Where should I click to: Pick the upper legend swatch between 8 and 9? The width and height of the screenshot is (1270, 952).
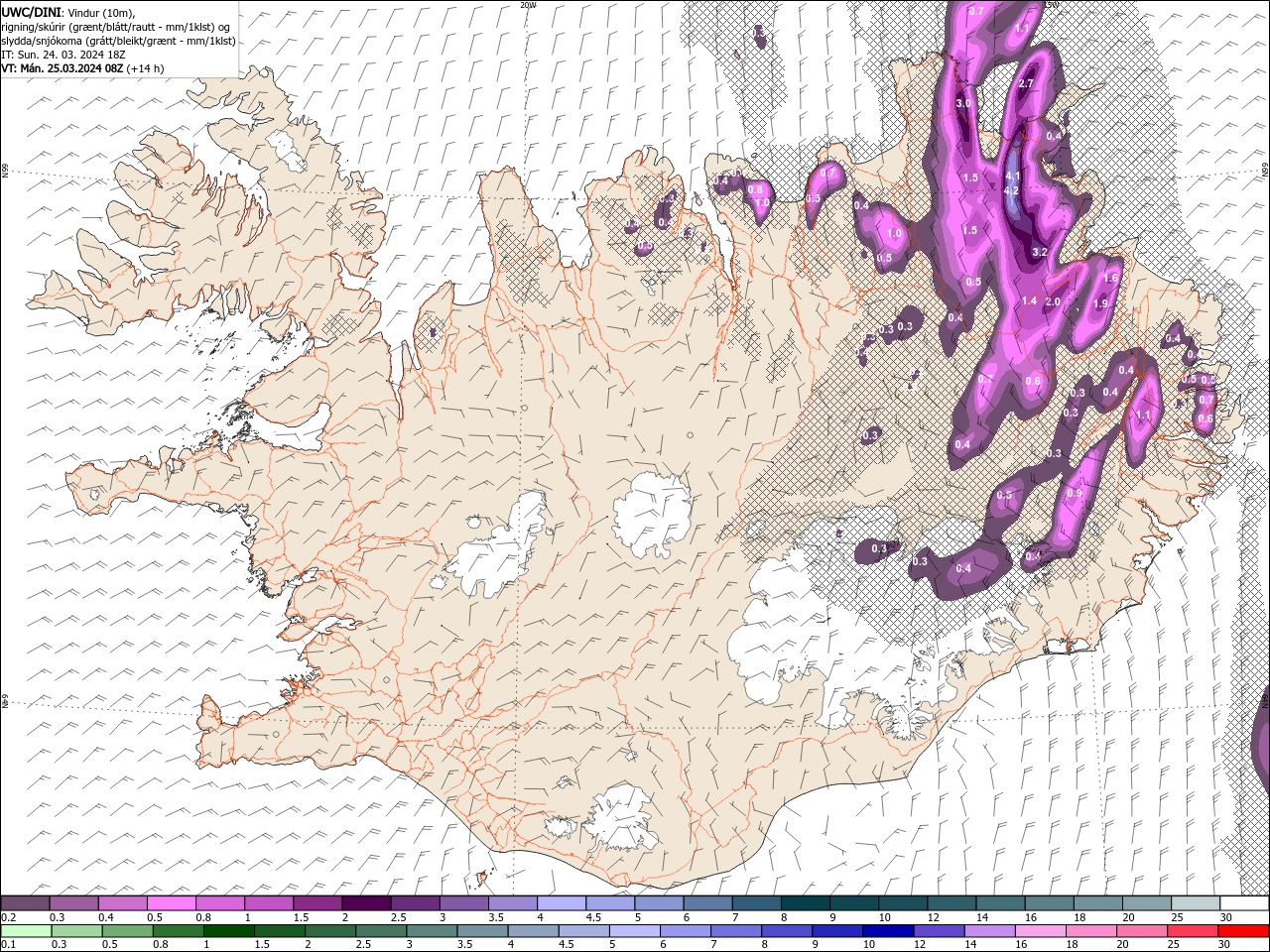[805, 903]
